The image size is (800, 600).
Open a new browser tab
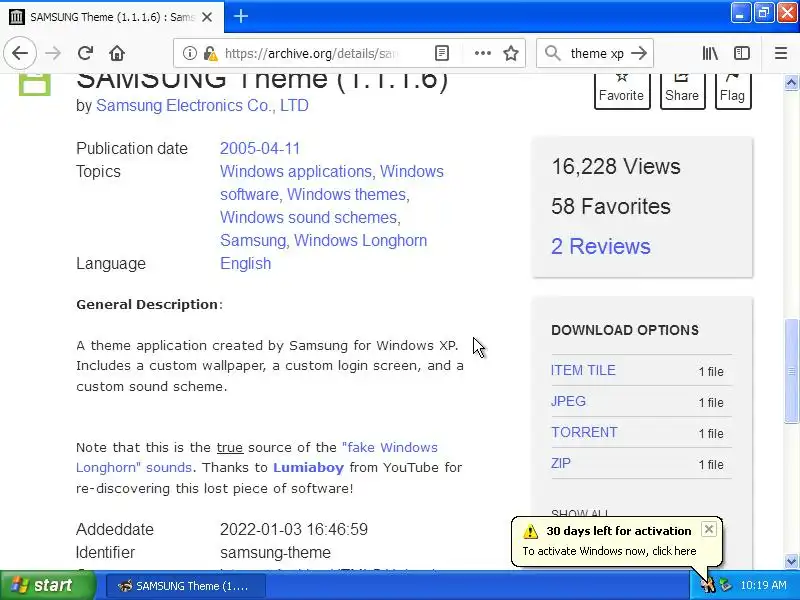(241, 16)
